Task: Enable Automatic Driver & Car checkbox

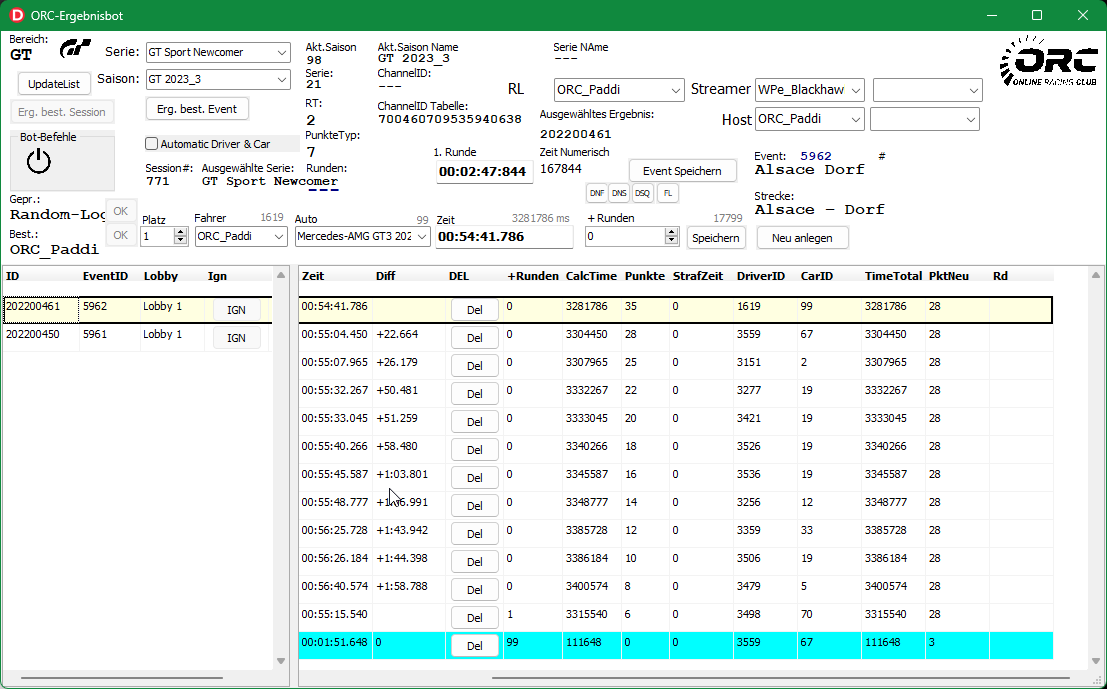Action: tap(152, 144)
